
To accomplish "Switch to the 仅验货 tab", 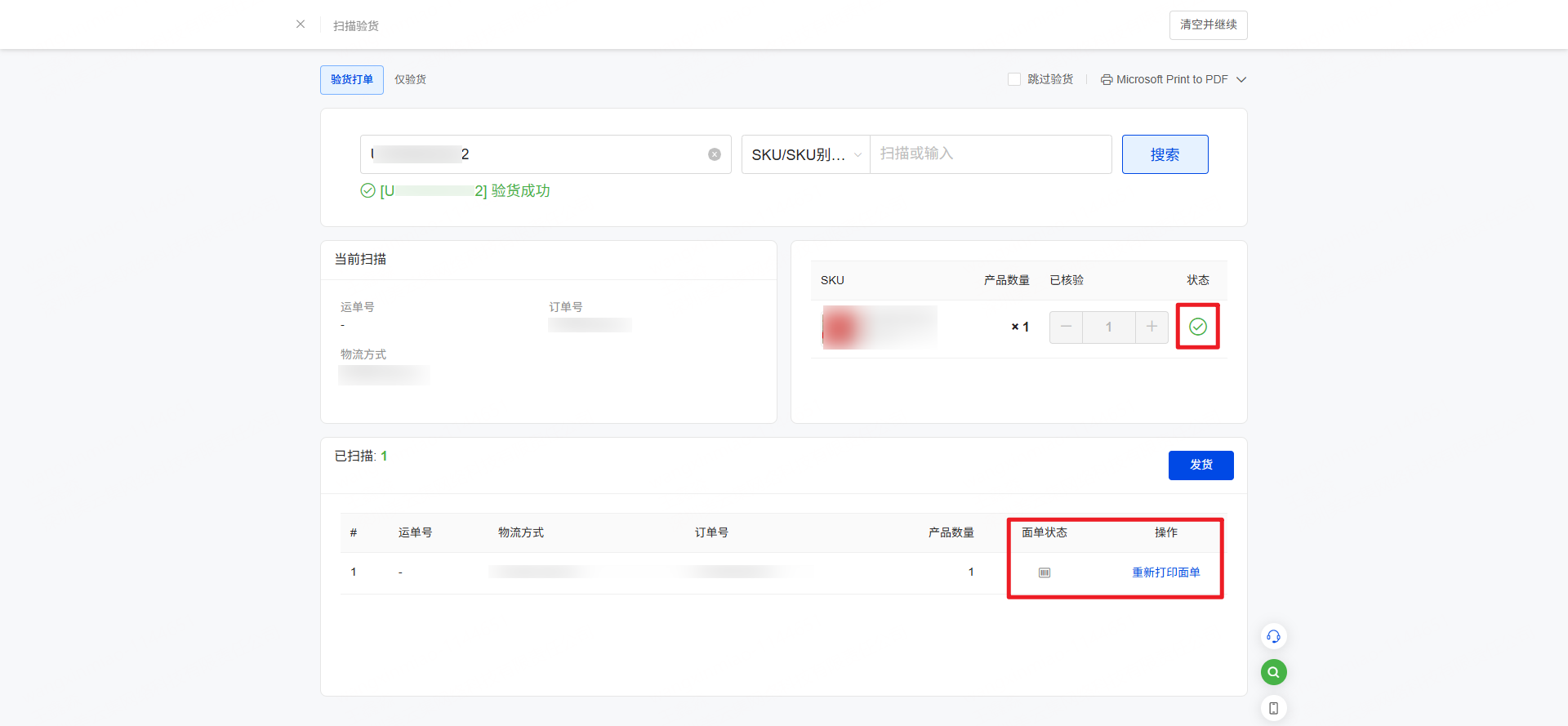I will tap(410, 79).
